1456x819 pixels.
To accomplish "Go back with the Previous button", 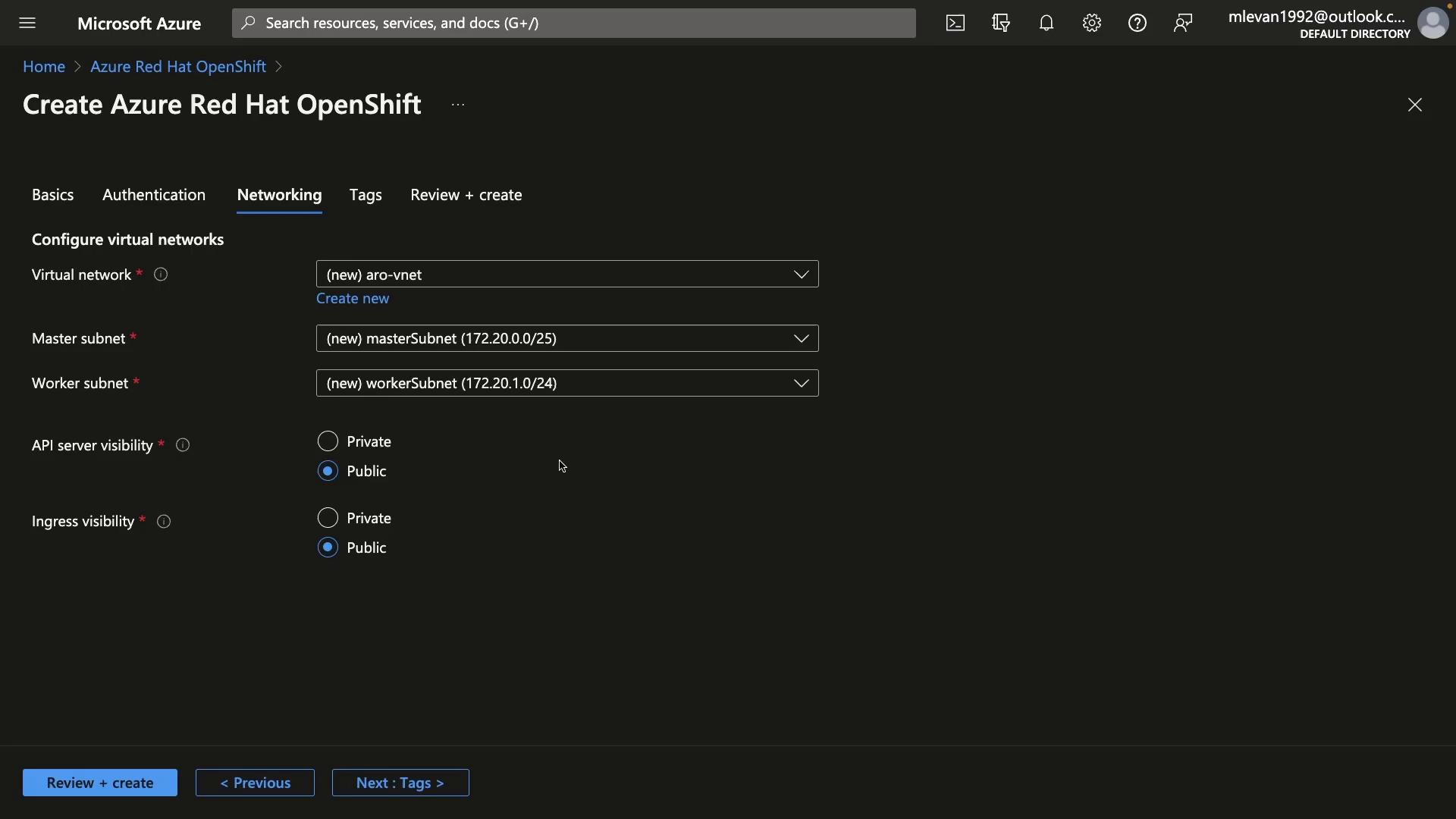I will pyautogui.click(x=255, y=783).
